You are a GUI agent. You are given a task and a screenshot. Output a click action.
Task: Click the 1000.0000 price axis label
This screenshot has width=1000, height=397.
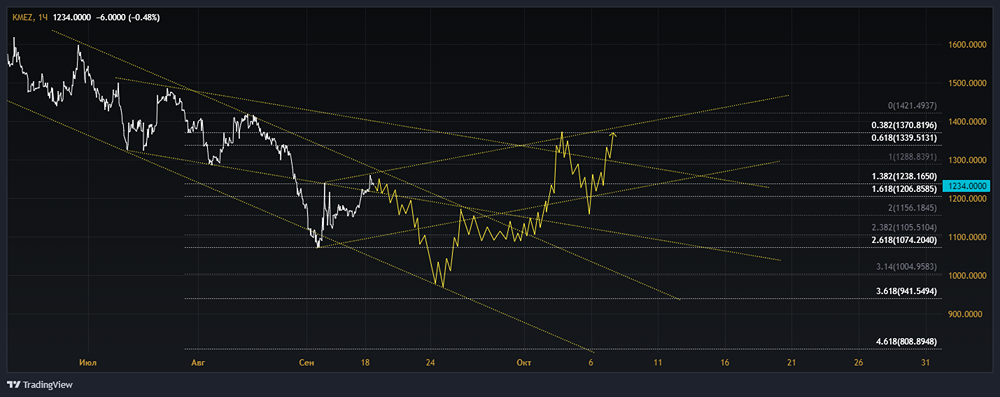point(967,276)
